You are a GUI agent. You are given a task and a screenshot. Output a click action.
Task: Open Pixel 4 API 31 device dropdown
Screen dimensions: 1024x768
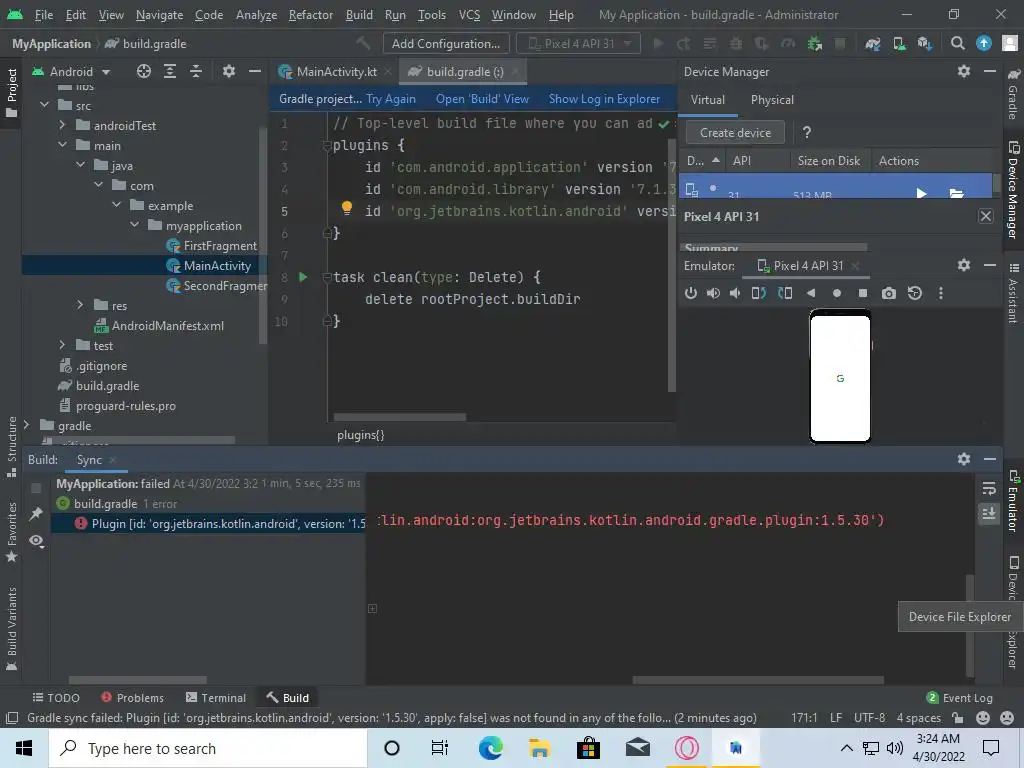[579, 44]
